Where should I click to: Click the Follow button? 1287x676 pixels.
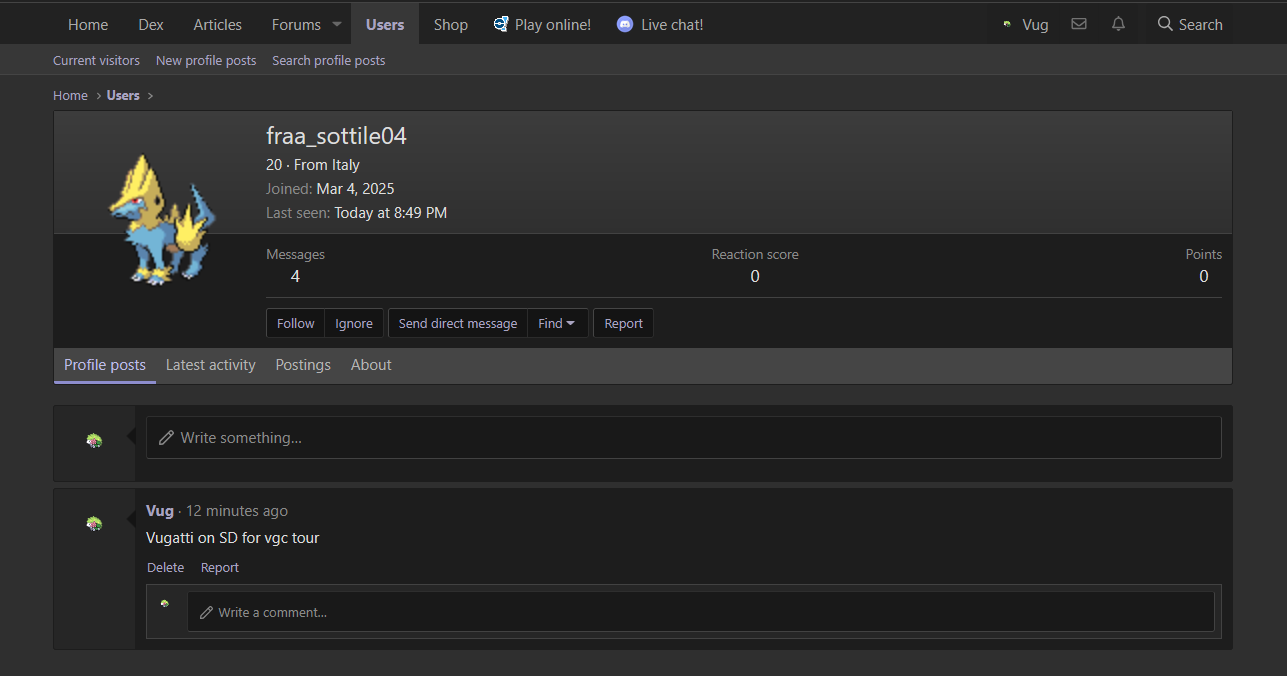pyautogui.click(x=296, y=323)
